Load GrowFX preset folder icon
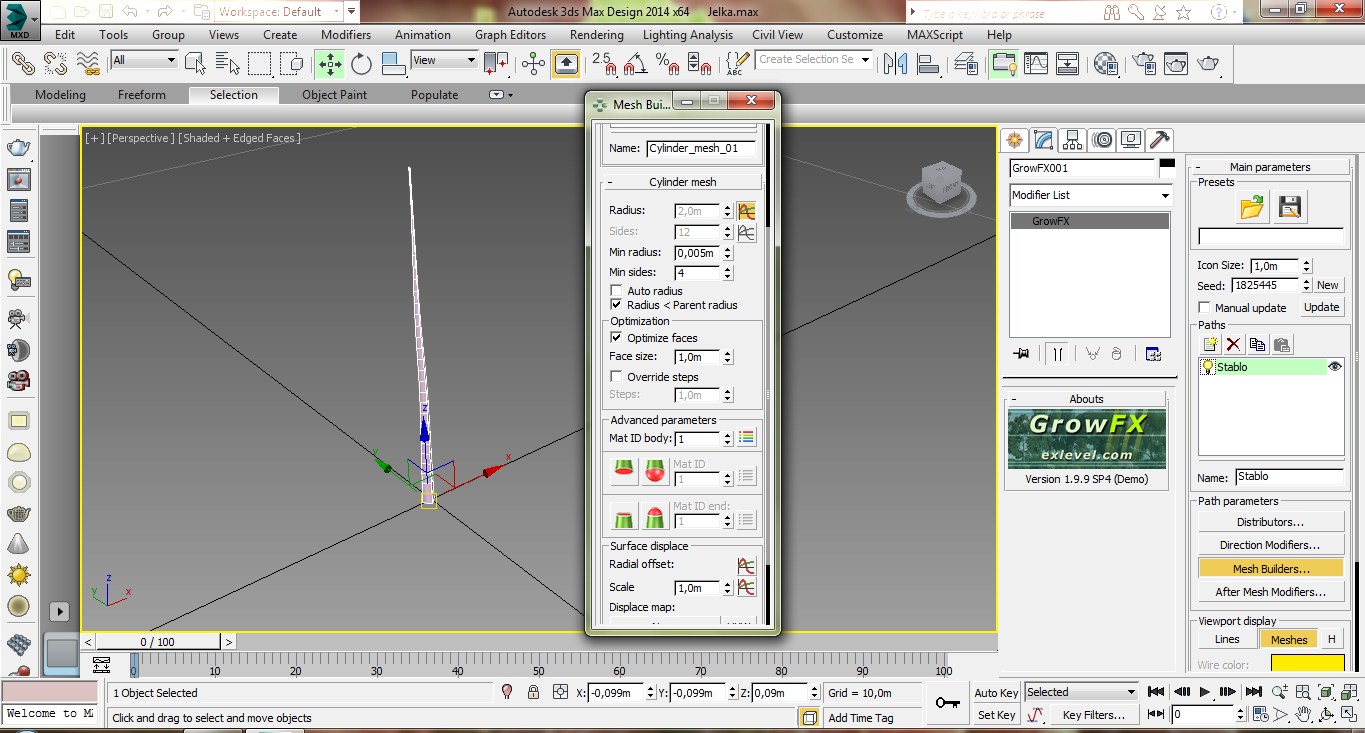Screen dimensions: 1365x733 (1252, 207)
